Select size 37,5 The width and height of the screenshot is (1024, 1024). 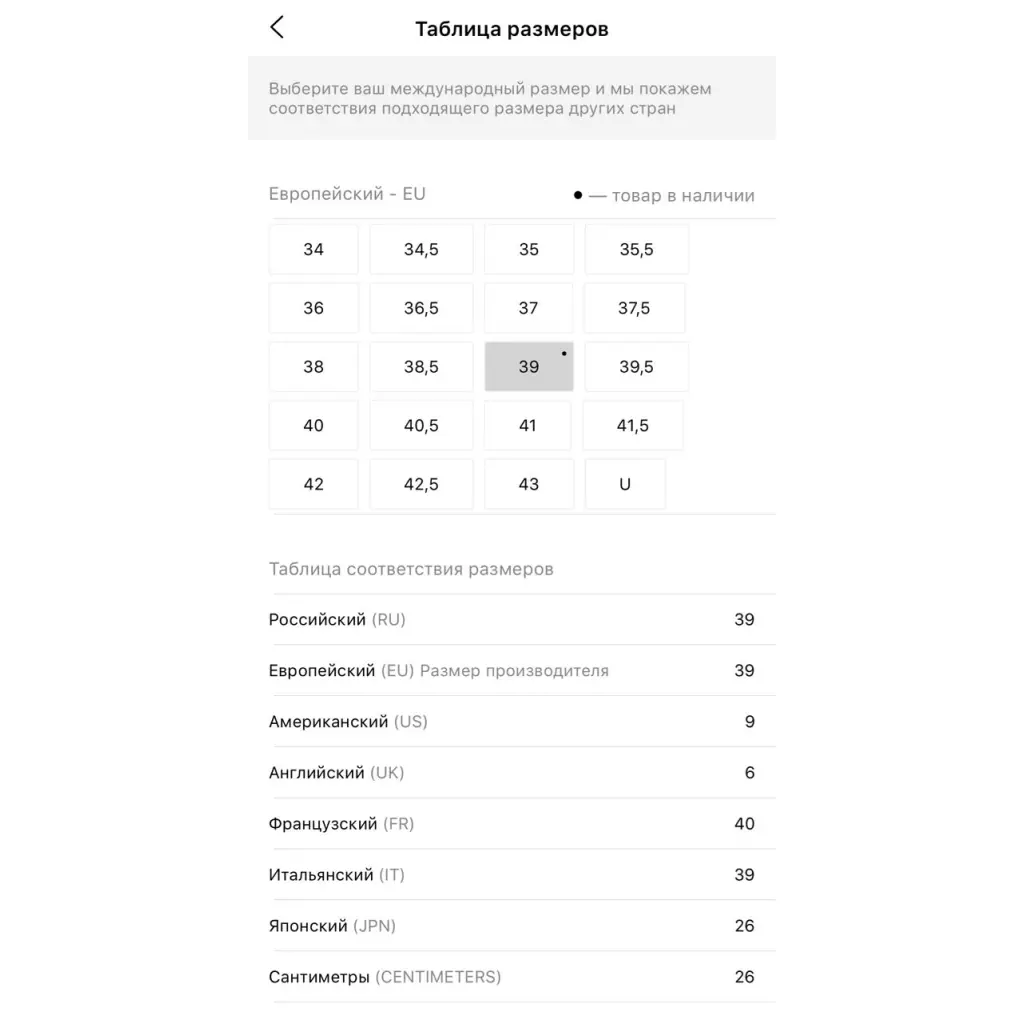(634, 308)
